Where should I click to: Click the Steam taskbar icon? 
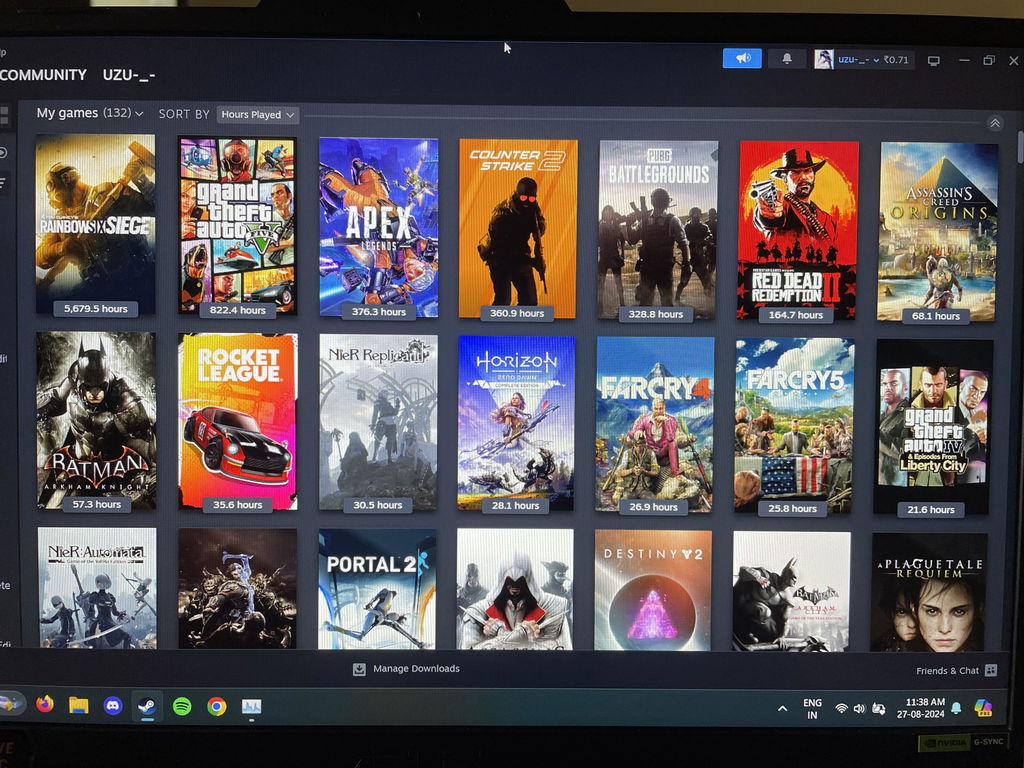click(147, 707)
